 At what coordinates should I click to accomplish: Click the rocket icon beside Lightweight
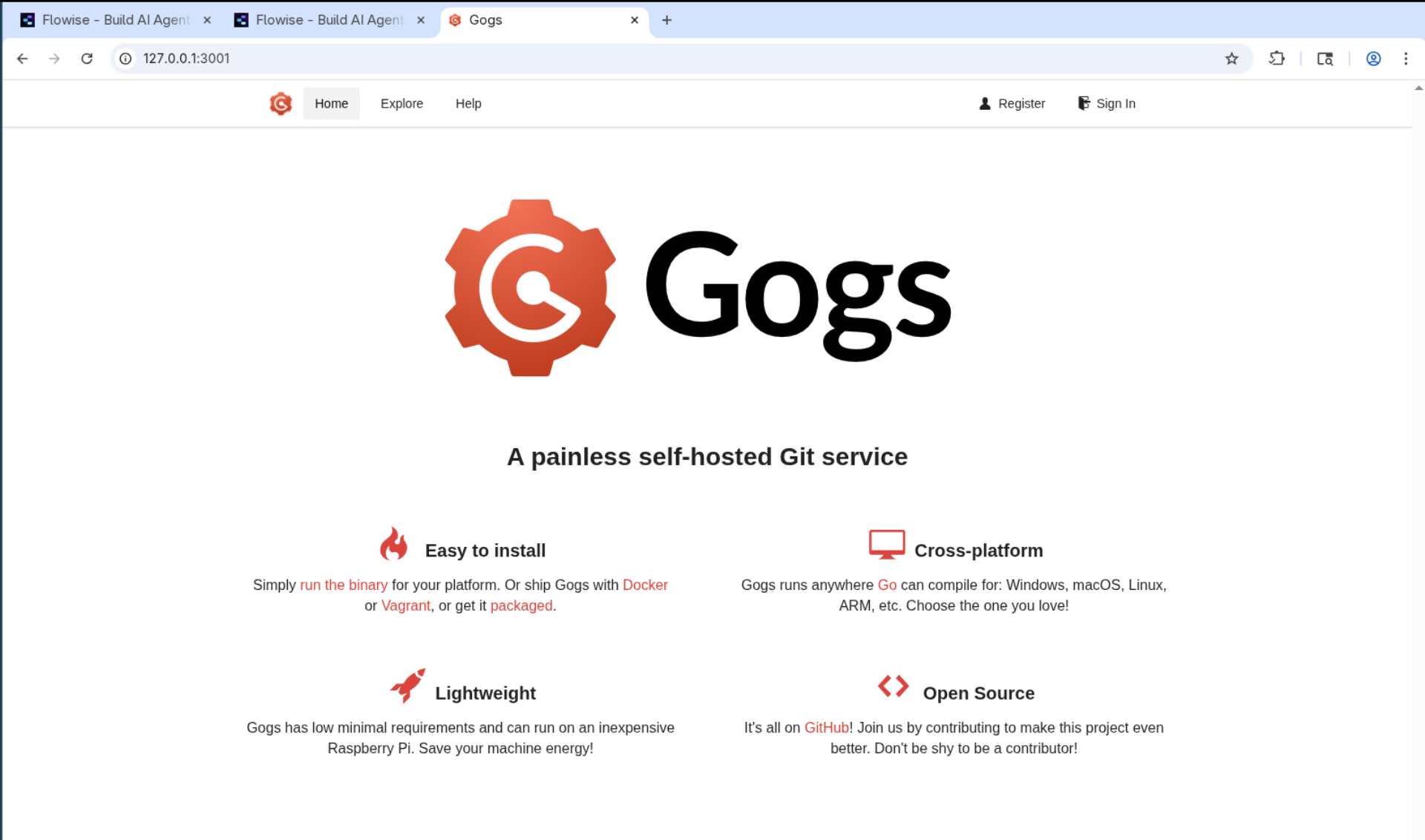[x=407, y=686]
